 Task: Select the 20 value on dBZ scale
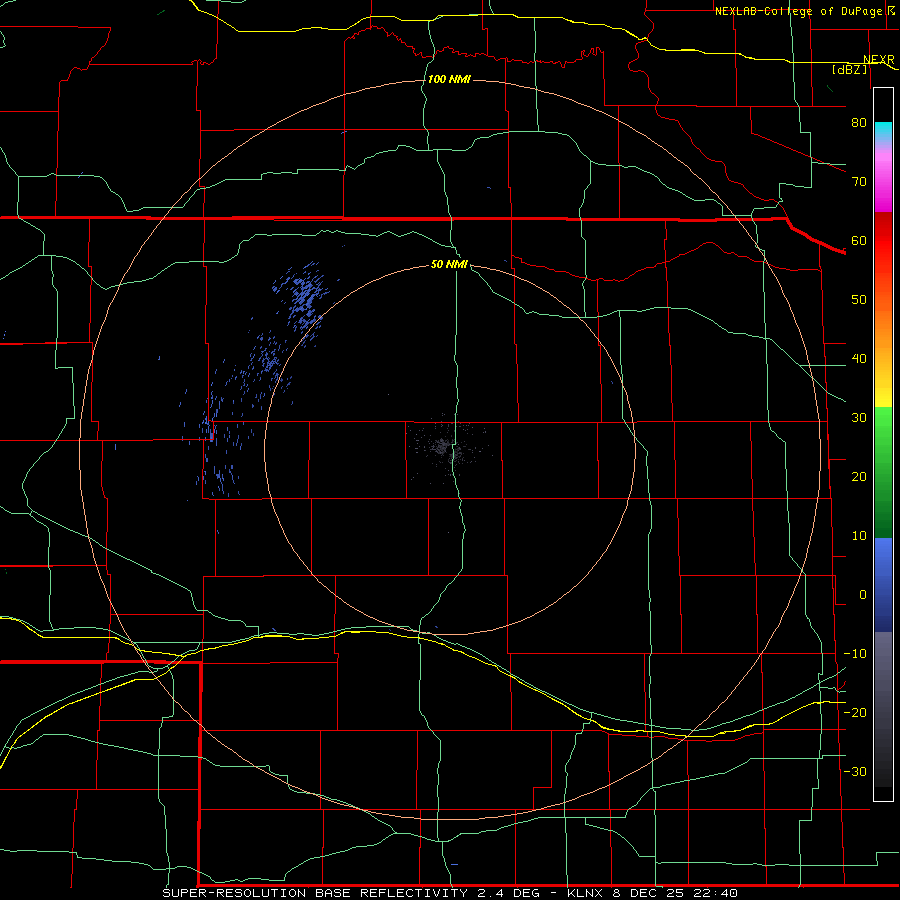(x=859, y=477)
